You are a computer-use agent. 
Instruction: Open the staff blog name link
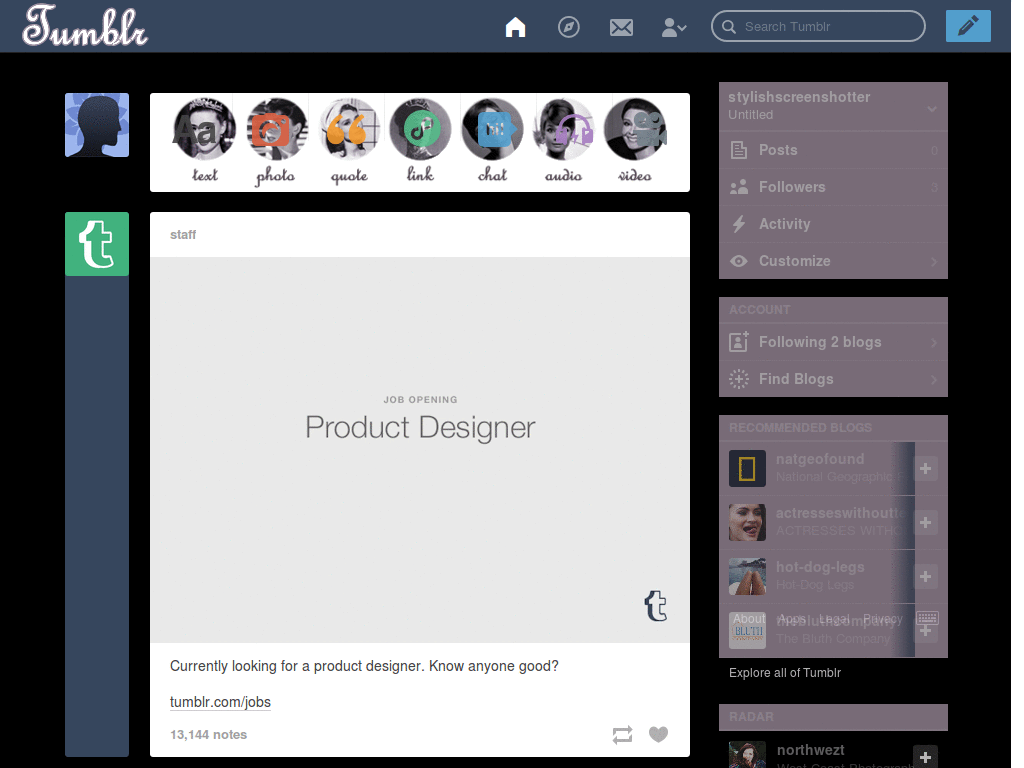click(x=183, y=234)
